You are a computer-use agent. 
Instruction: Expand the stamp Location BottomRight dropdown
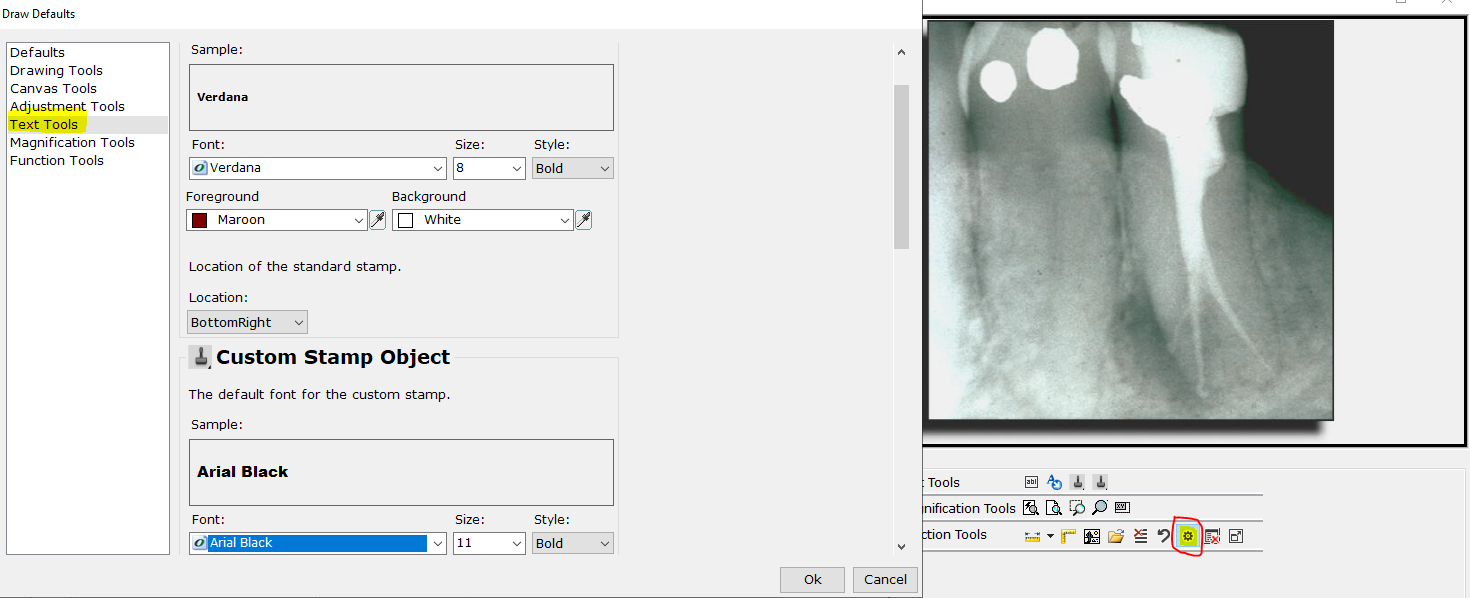[297, 322]
